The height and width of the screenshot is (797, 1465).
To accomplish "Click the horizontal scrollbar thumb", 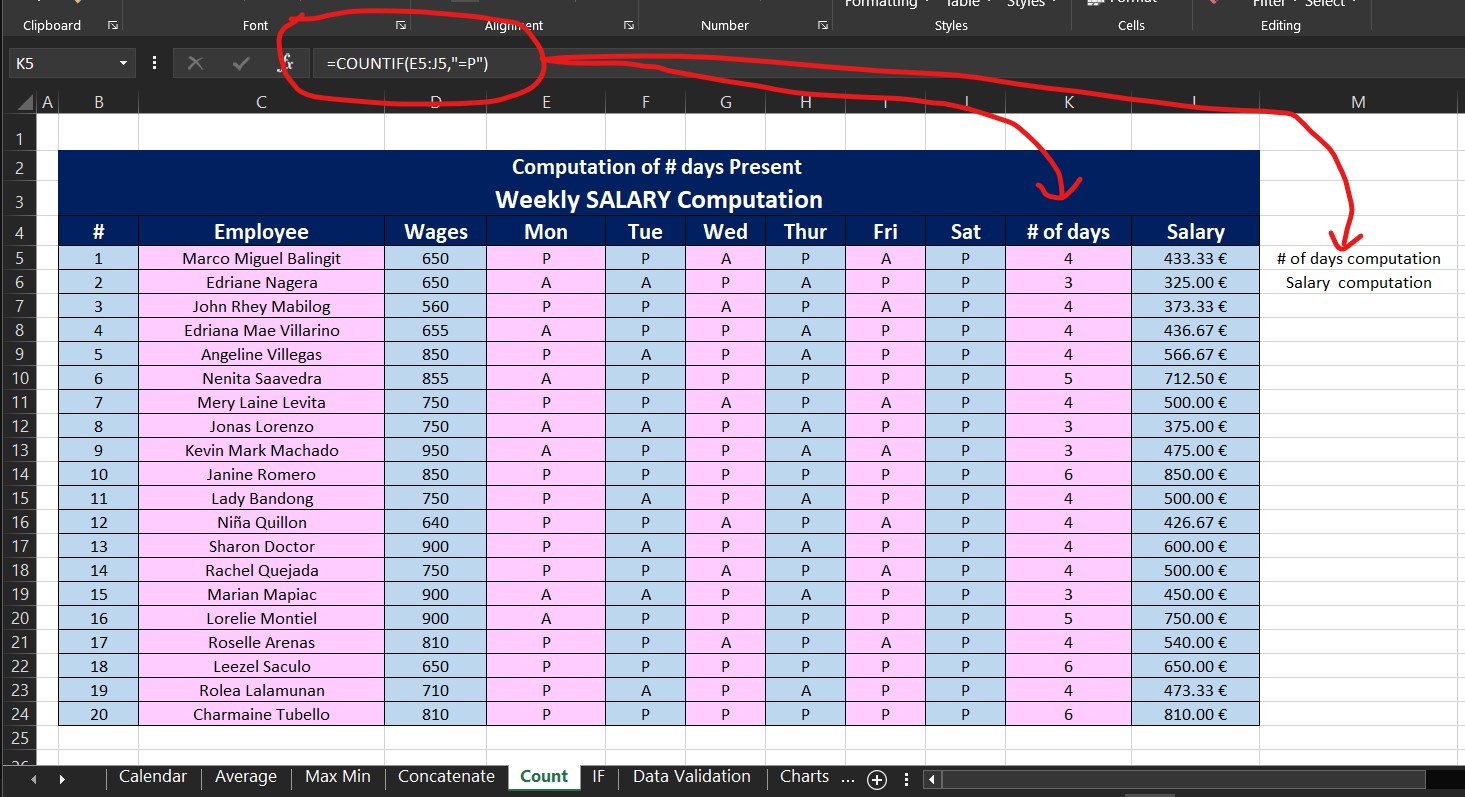I will [x=1183, y=779].
